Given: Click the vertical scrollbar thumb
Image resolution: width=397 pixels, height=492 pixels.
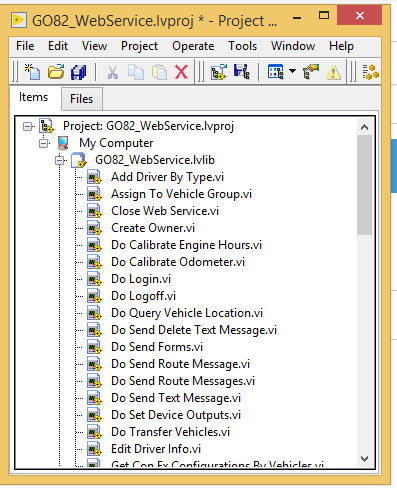Looking at the screenshot, I should [x=364, y=185].
